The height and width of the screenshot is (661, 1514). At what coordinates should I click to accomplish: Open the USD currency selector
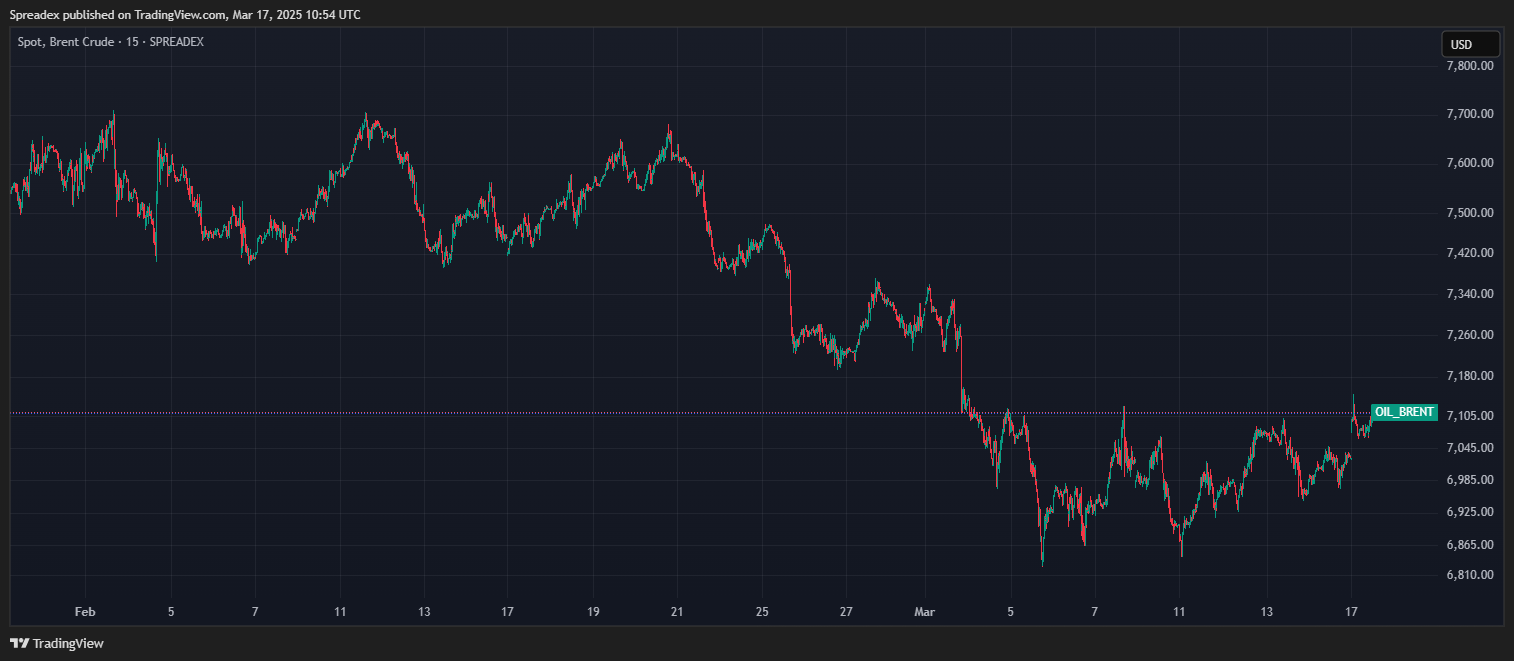pyautogui.click(x=1470, y=44)
